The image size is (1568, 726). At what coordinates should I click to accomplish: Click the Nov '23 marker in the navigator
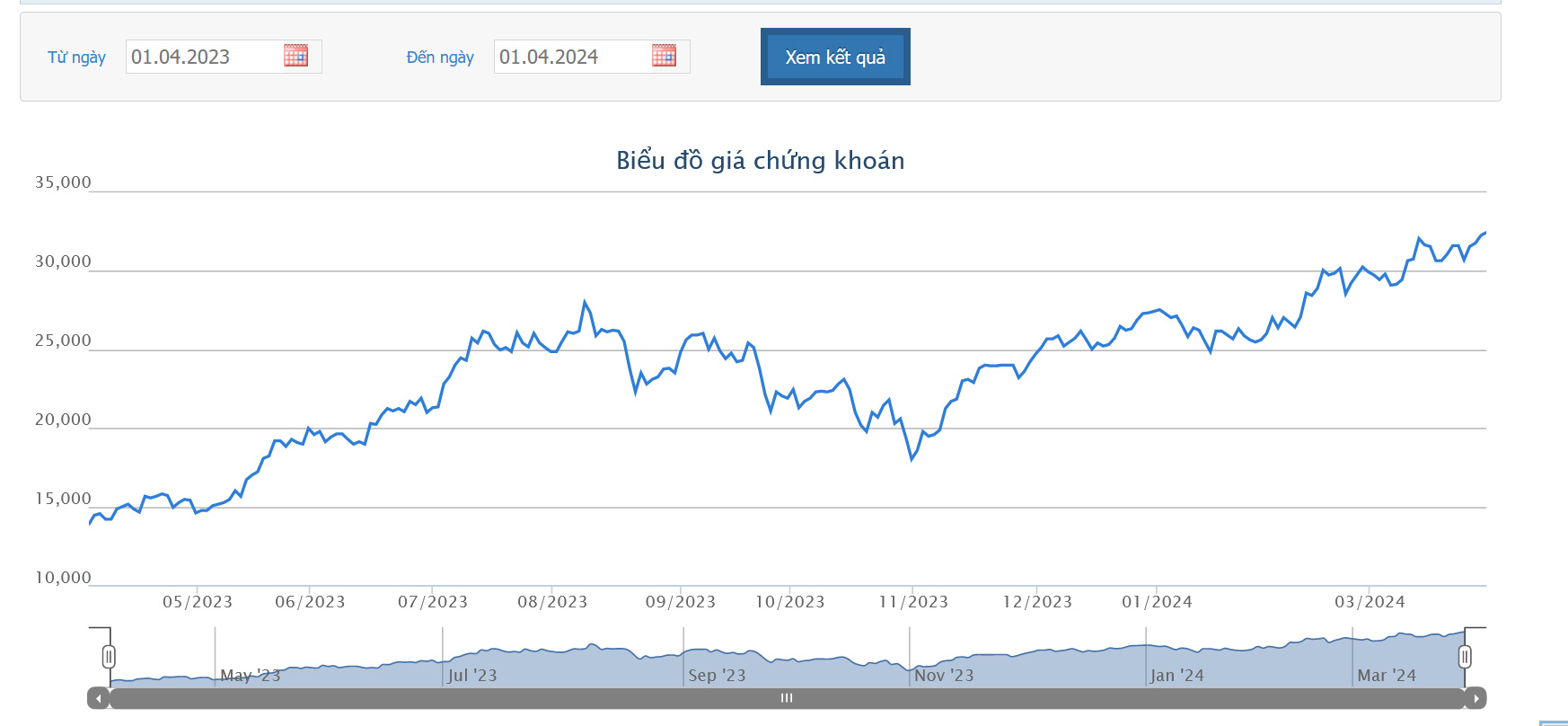click(944, 675)
